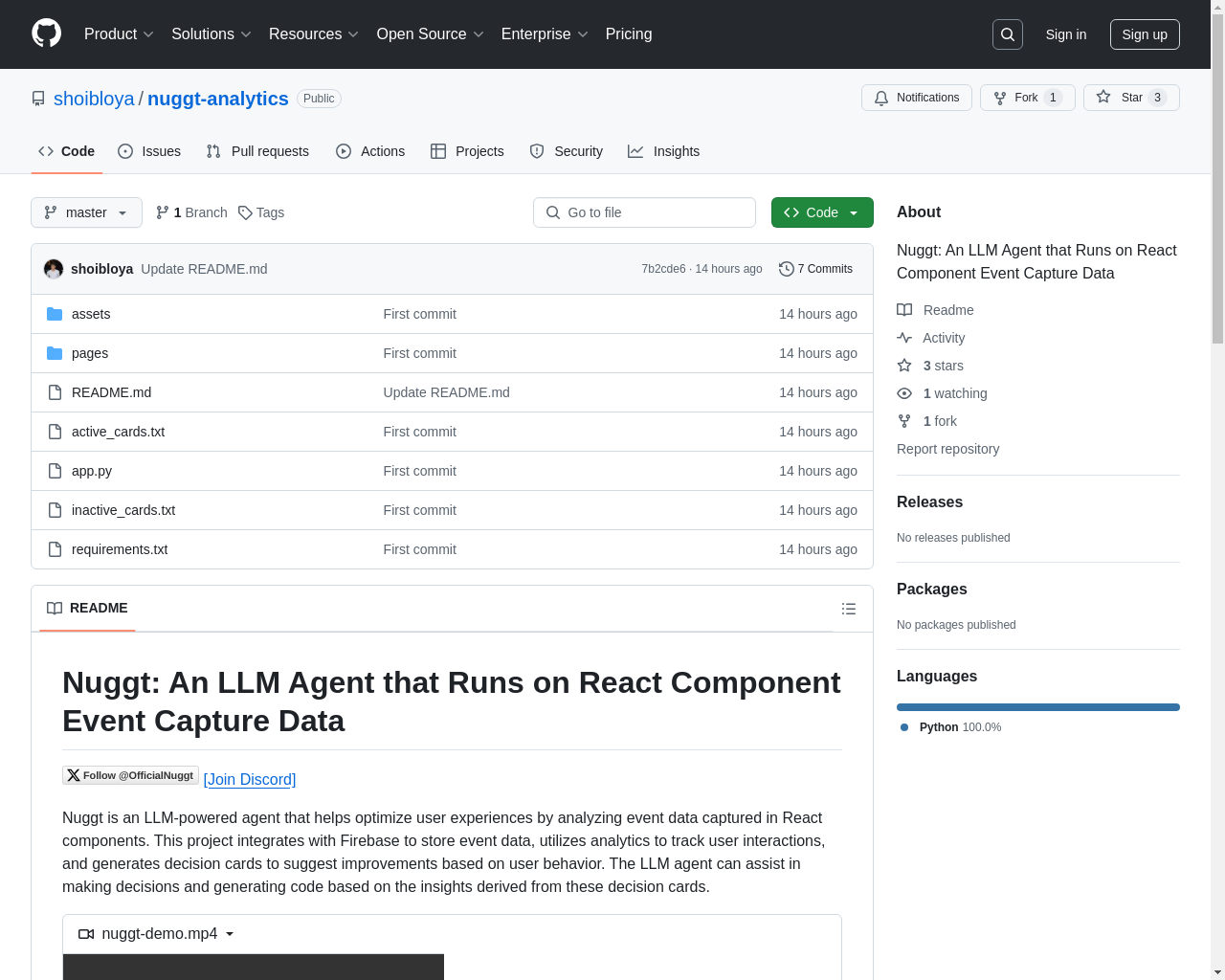Open the Pricing page

629,34
